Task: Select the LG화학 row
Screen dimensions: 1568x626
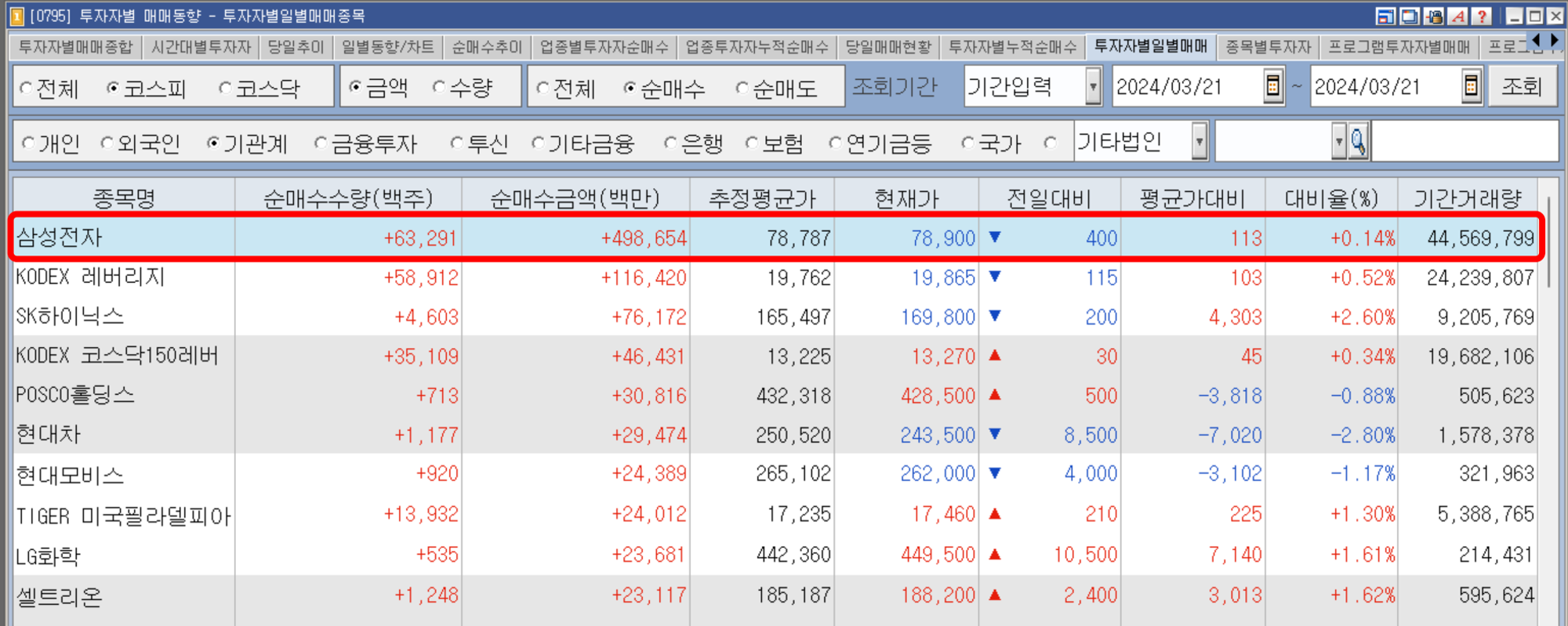Action: coord(775,555)
